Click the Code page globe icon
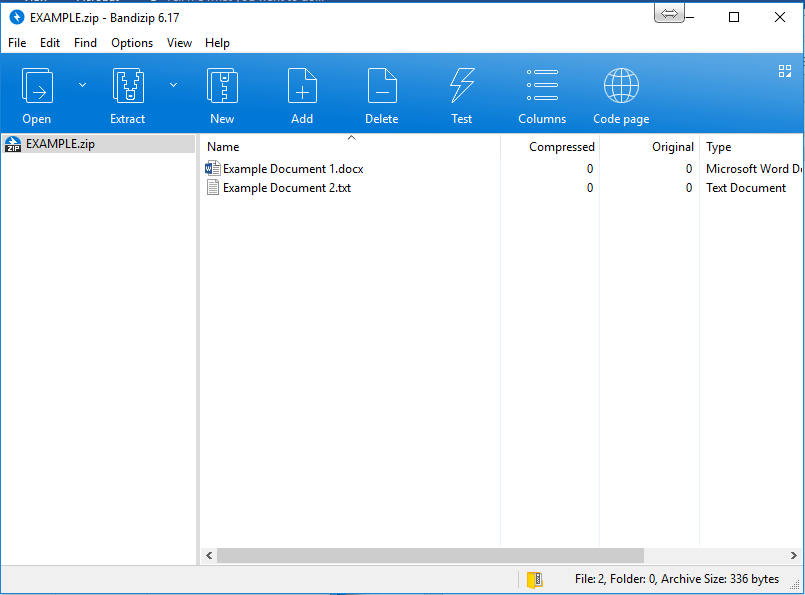Viewport: 805px width, 595px height. point(621,86)
